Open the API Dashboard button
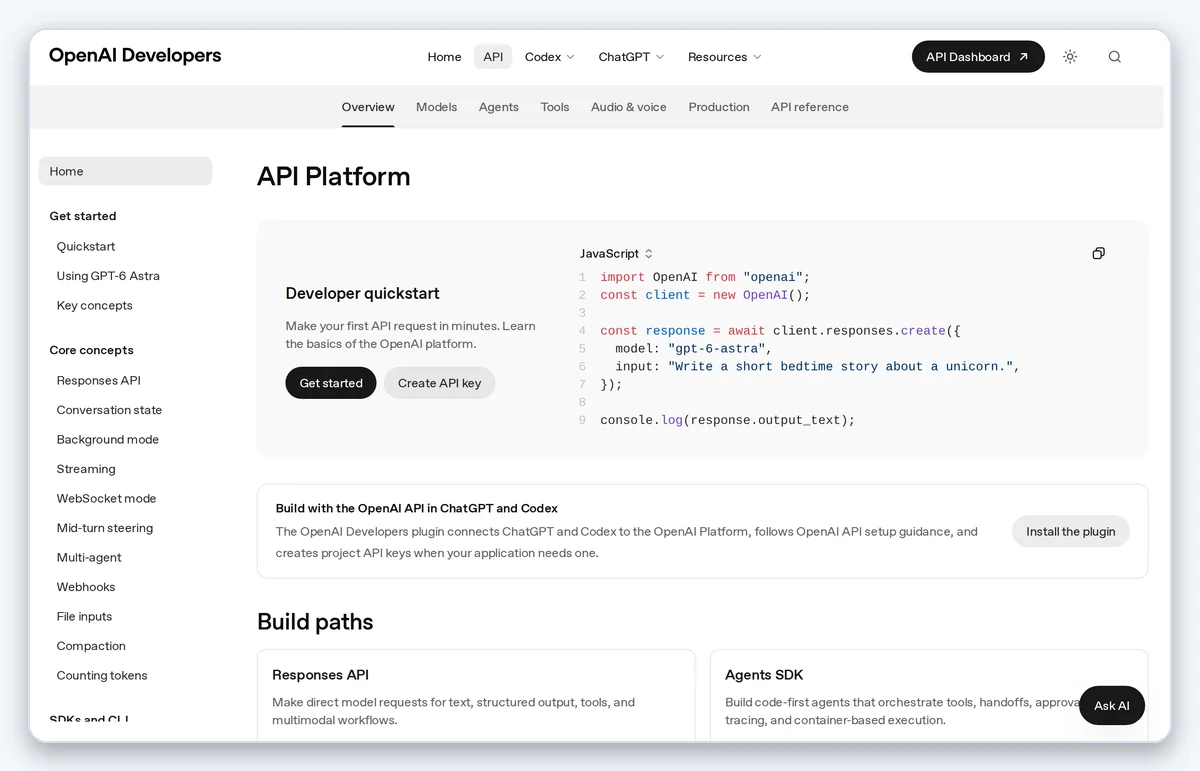Screen dimensions: 1200x771 978,57
